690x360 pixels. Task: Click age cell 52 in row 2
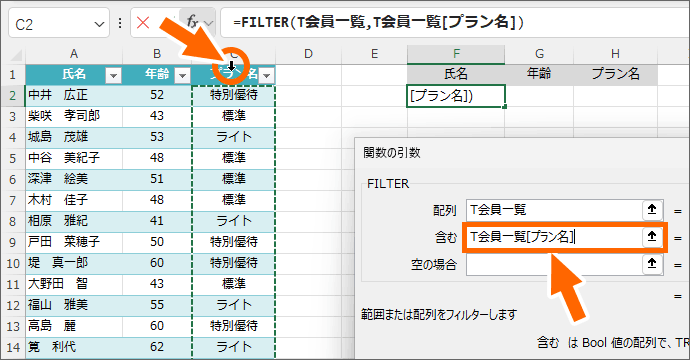(x=157, y=95)
